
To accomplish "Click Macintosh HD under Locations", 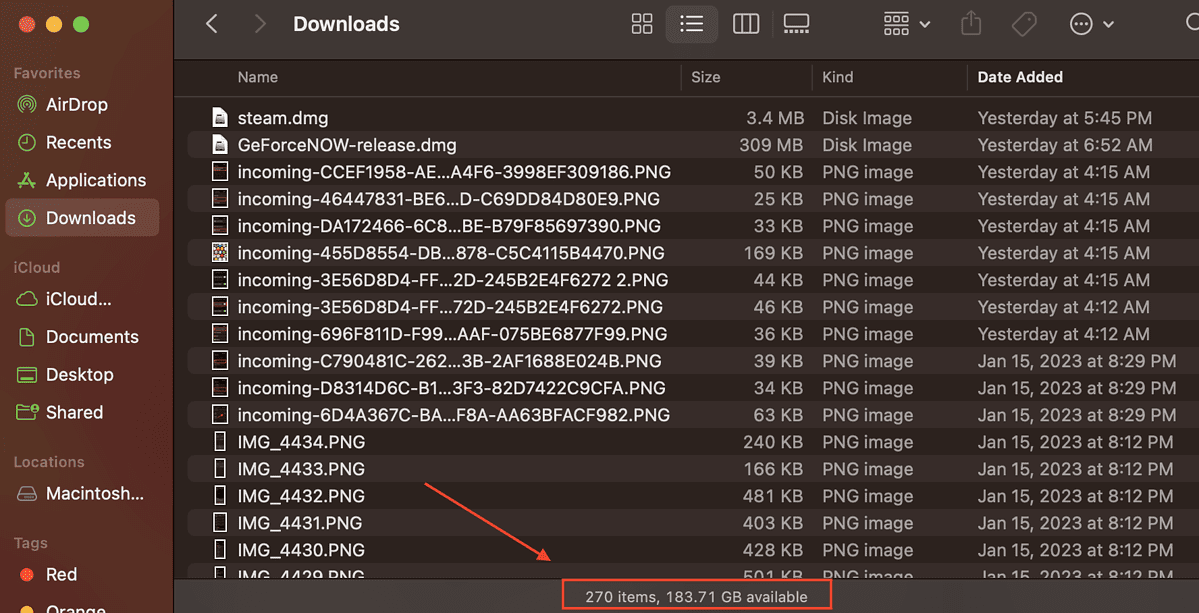I will [x=83, y=493].
